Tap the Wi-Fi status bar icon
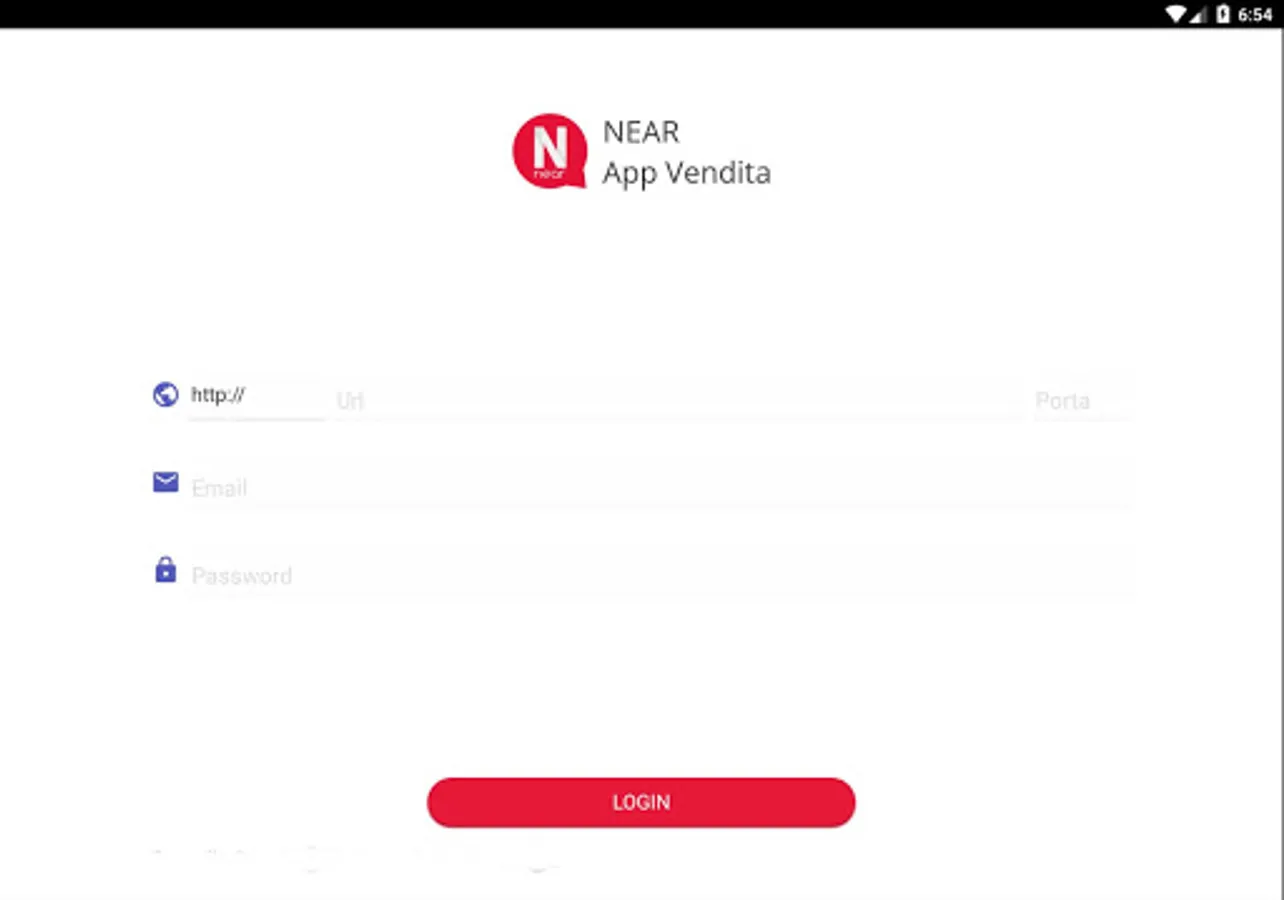 [x=1176, y=14]
